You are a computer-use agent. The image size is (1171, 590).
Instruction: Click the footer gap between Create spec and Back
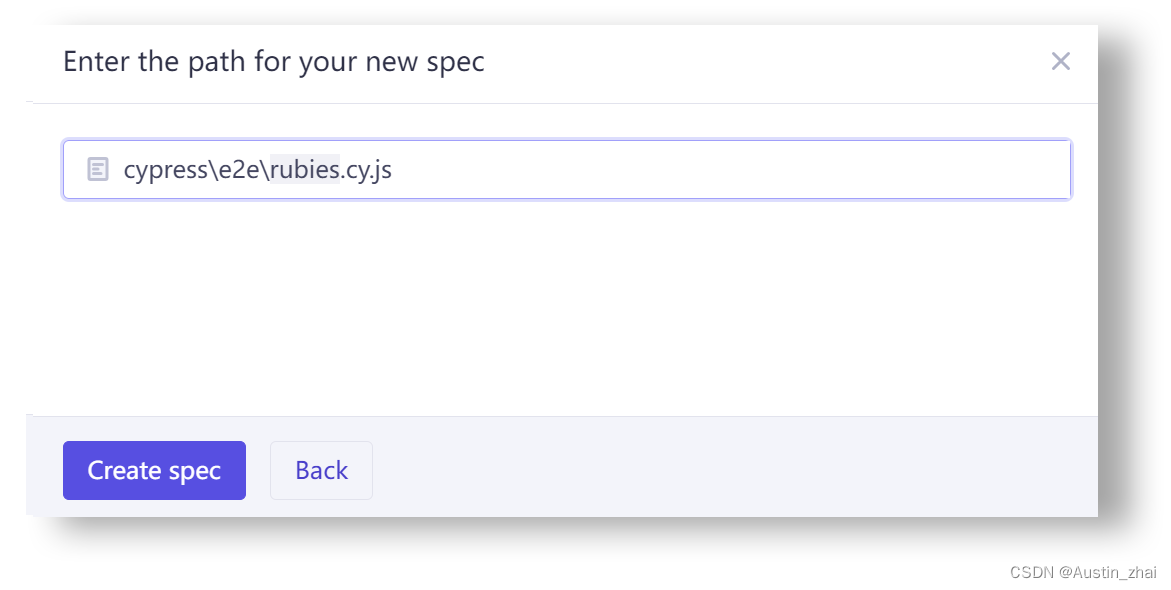(258, 470)
